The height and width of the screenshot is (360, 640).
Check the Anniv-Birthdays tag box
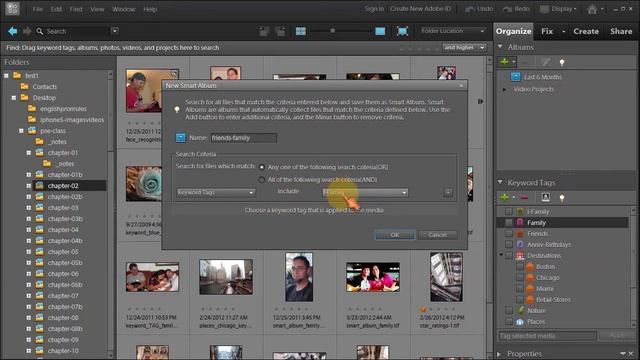click(509, 244)
